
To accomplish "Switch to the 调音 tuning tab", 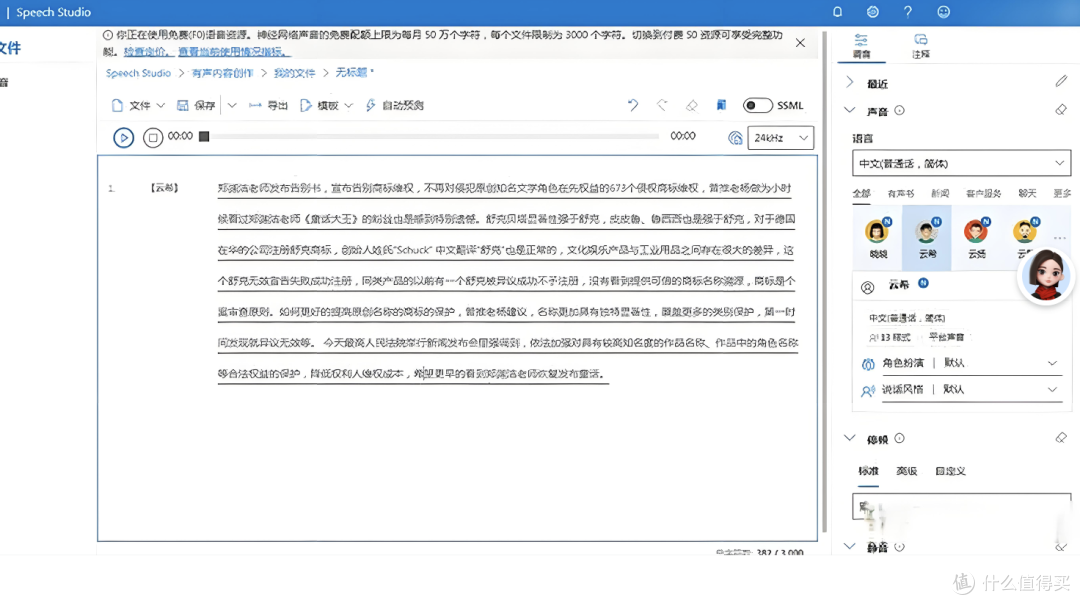I will click(861, 45).
